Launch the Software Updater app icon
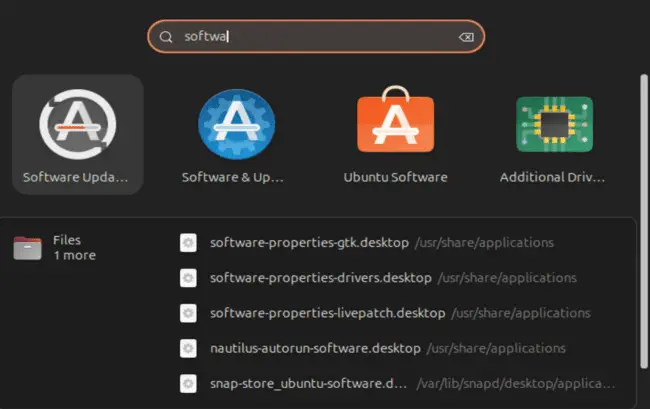Screen dimensions: 650x409 pos(78,124)
